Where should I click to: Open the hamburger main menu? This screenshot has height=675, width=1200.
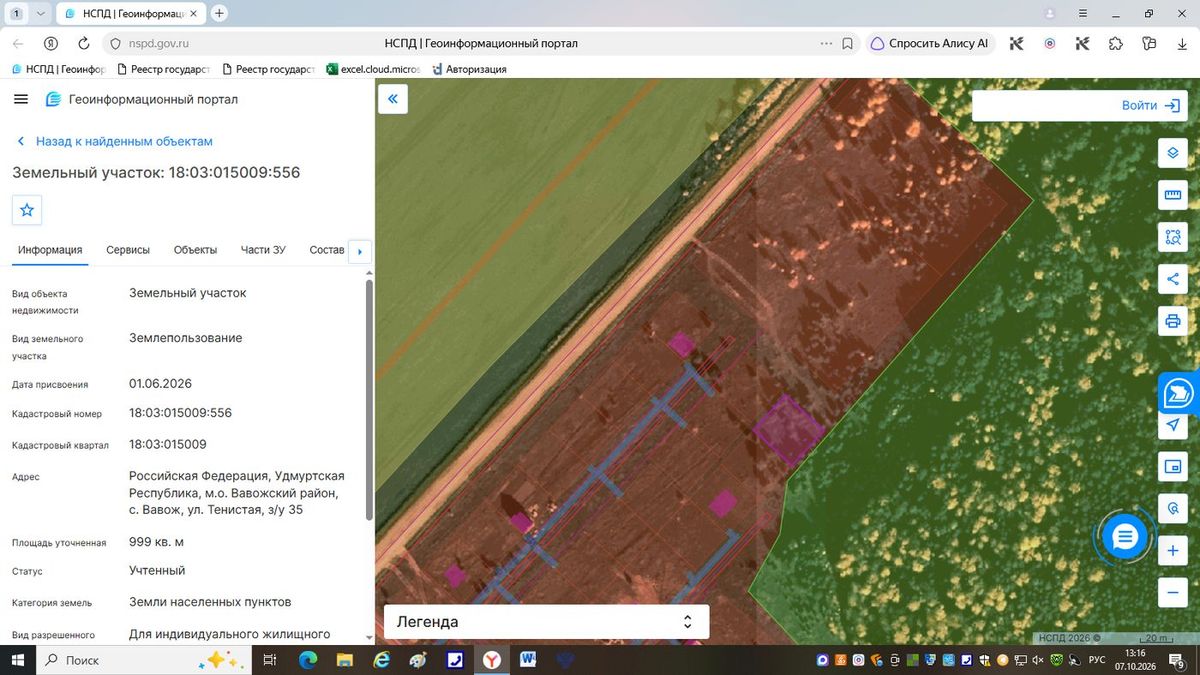[x=21, y=99]
